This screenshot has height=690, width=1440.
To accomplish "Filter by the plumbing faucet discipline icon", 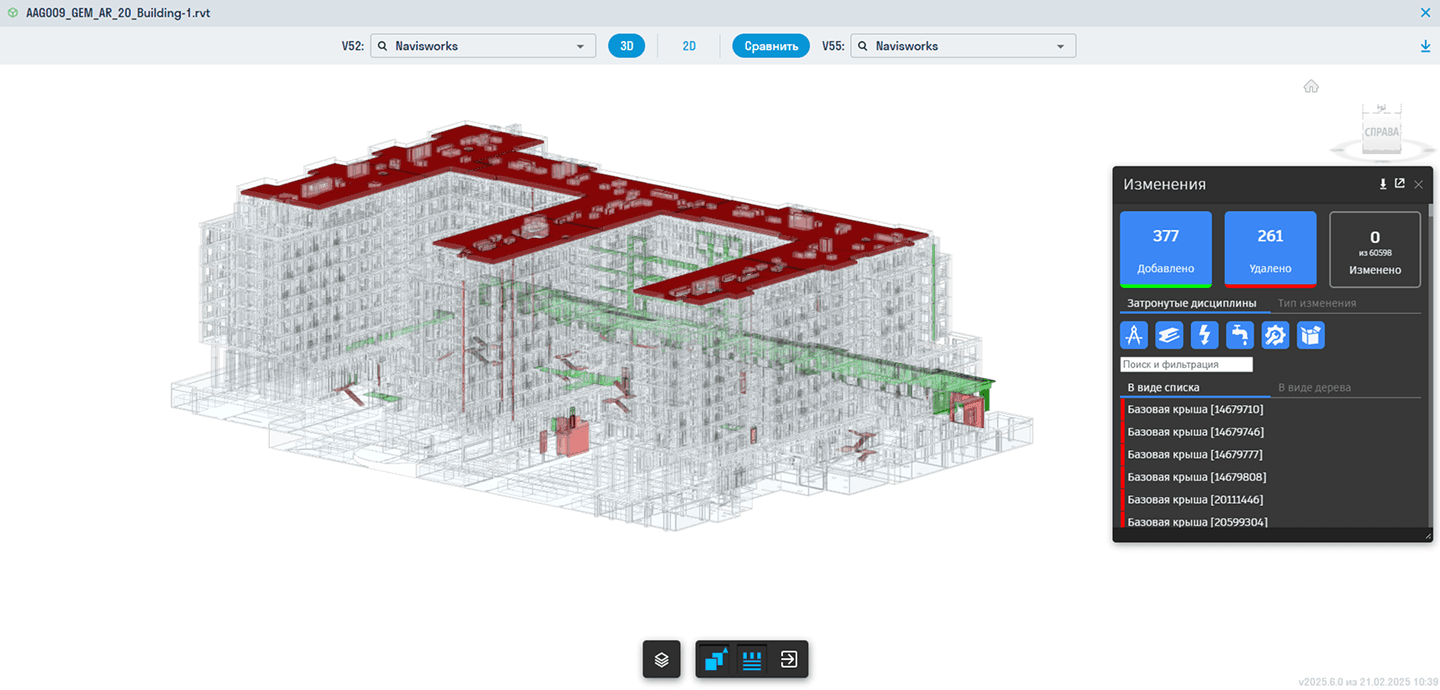I will [1240, 335].
